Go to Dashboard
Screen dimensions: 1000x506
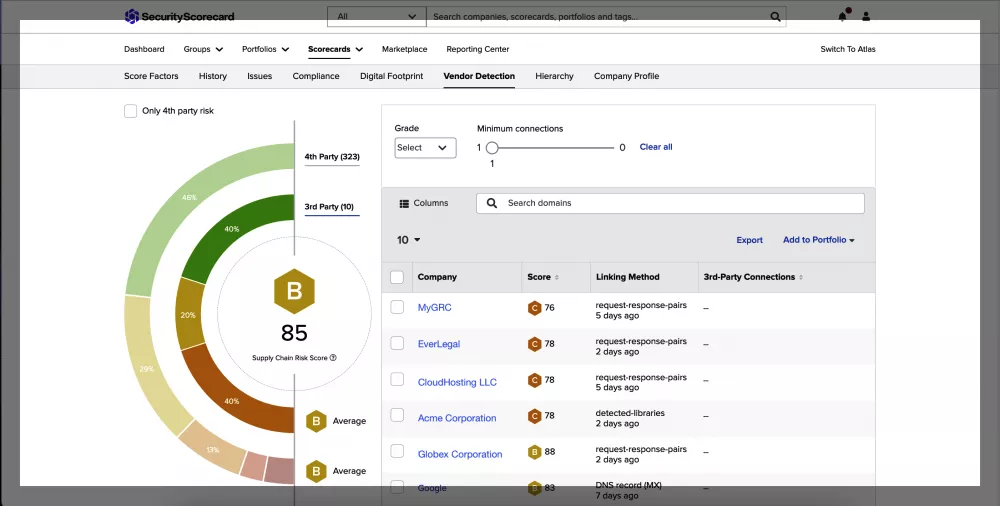pos(144,49)
